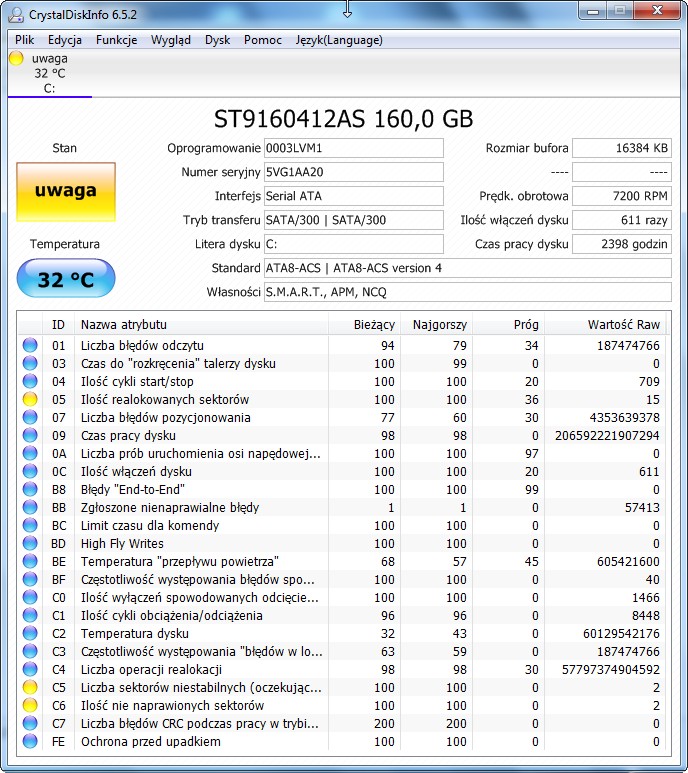Open the Dysk menu
The width and height of the screenshot is (688, 773).
pyautogui.click(x=217, y=40)
